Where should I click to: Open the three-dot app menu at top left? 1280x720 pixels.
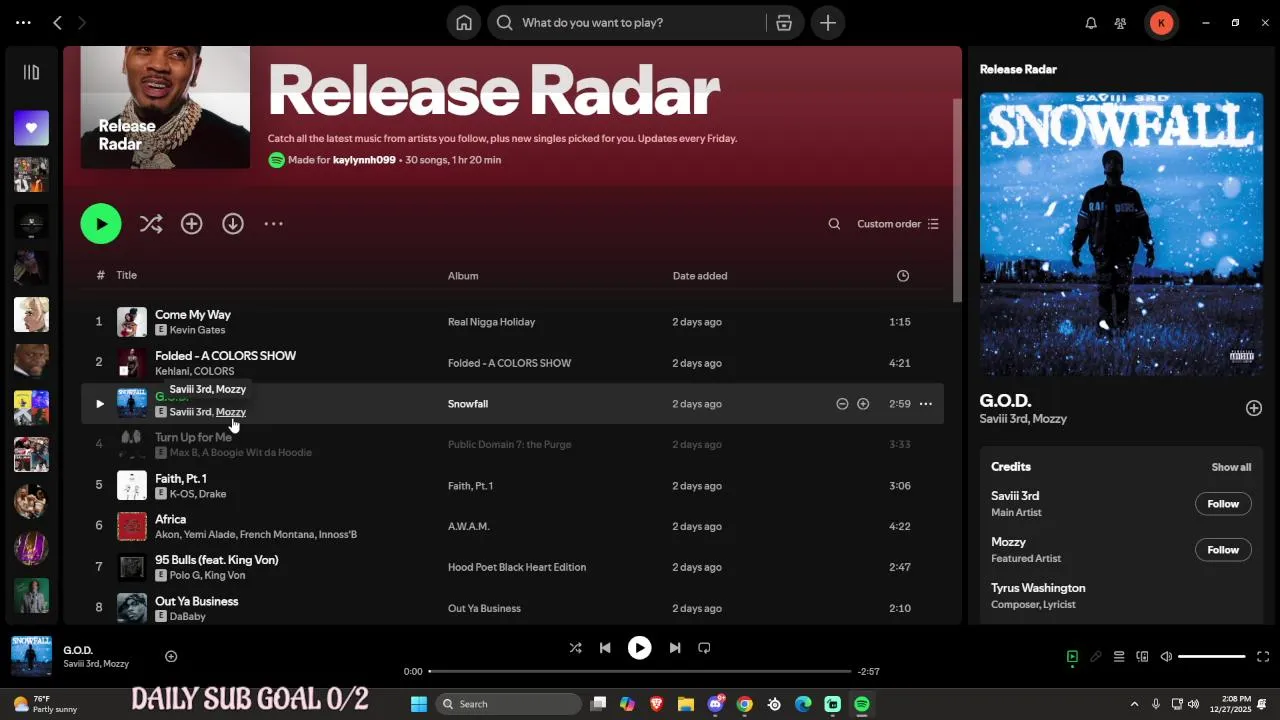(23, 22)
